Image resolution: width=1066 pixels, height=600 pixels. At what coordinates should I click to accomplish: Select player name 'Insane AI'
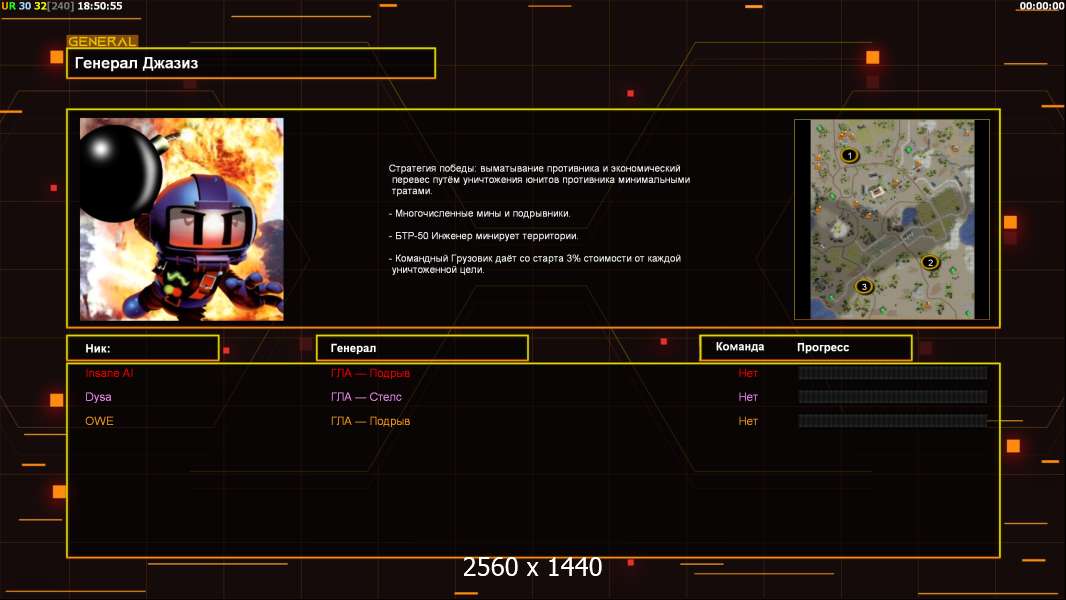pyautogui.click(x=109, y=373)
